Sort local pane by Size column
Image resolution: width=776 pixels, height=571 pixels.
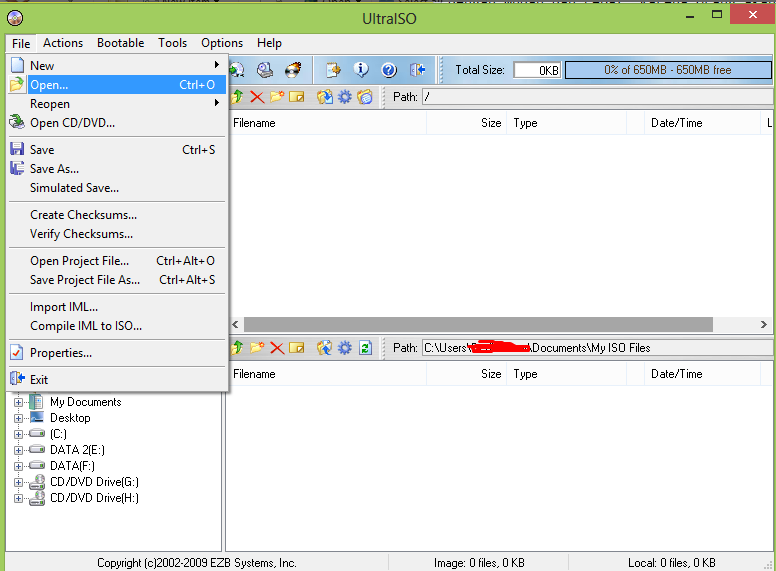466,374
